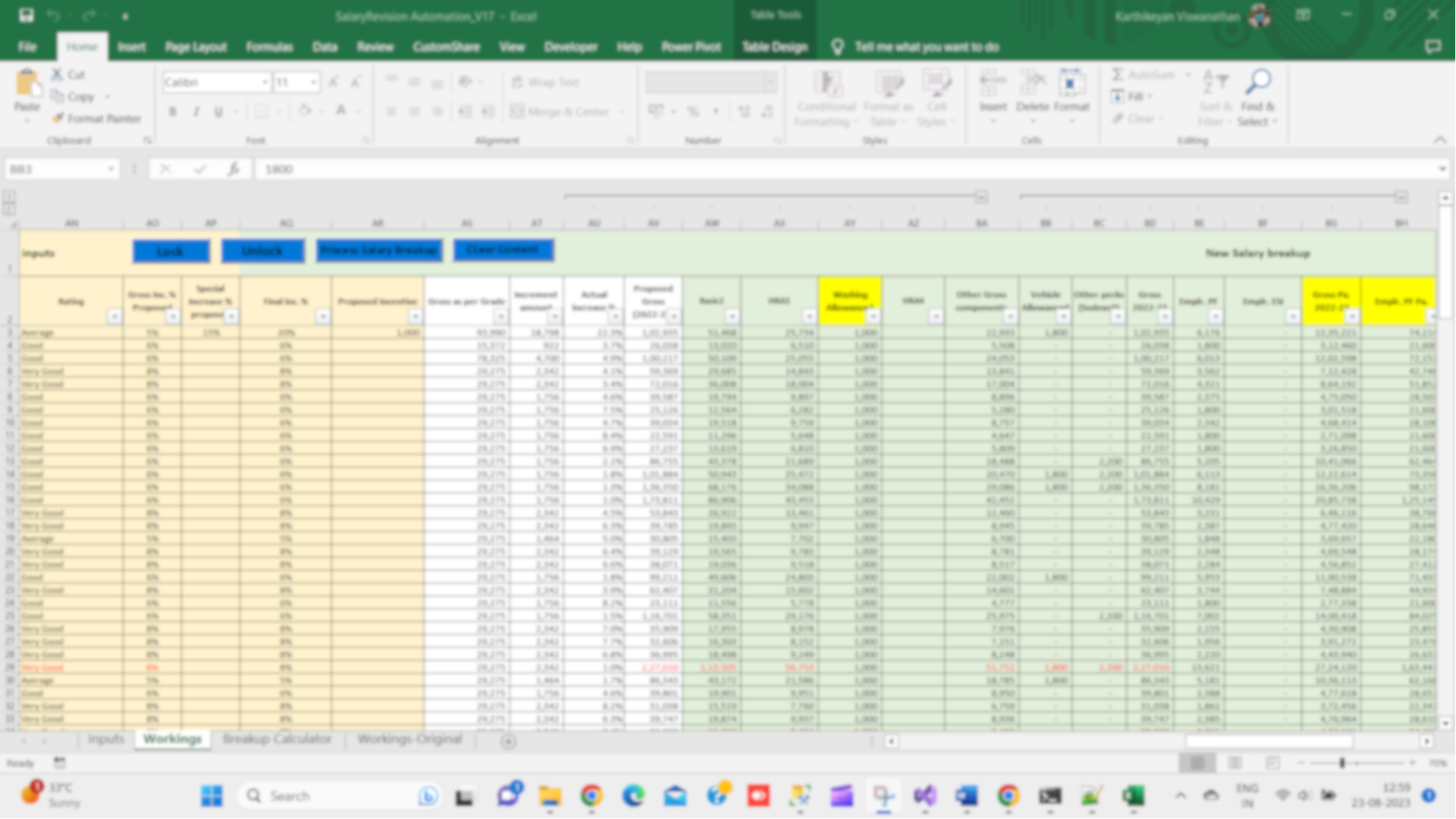
Task: Click the zoom slider in status bar
Action: pos(1341,763)
